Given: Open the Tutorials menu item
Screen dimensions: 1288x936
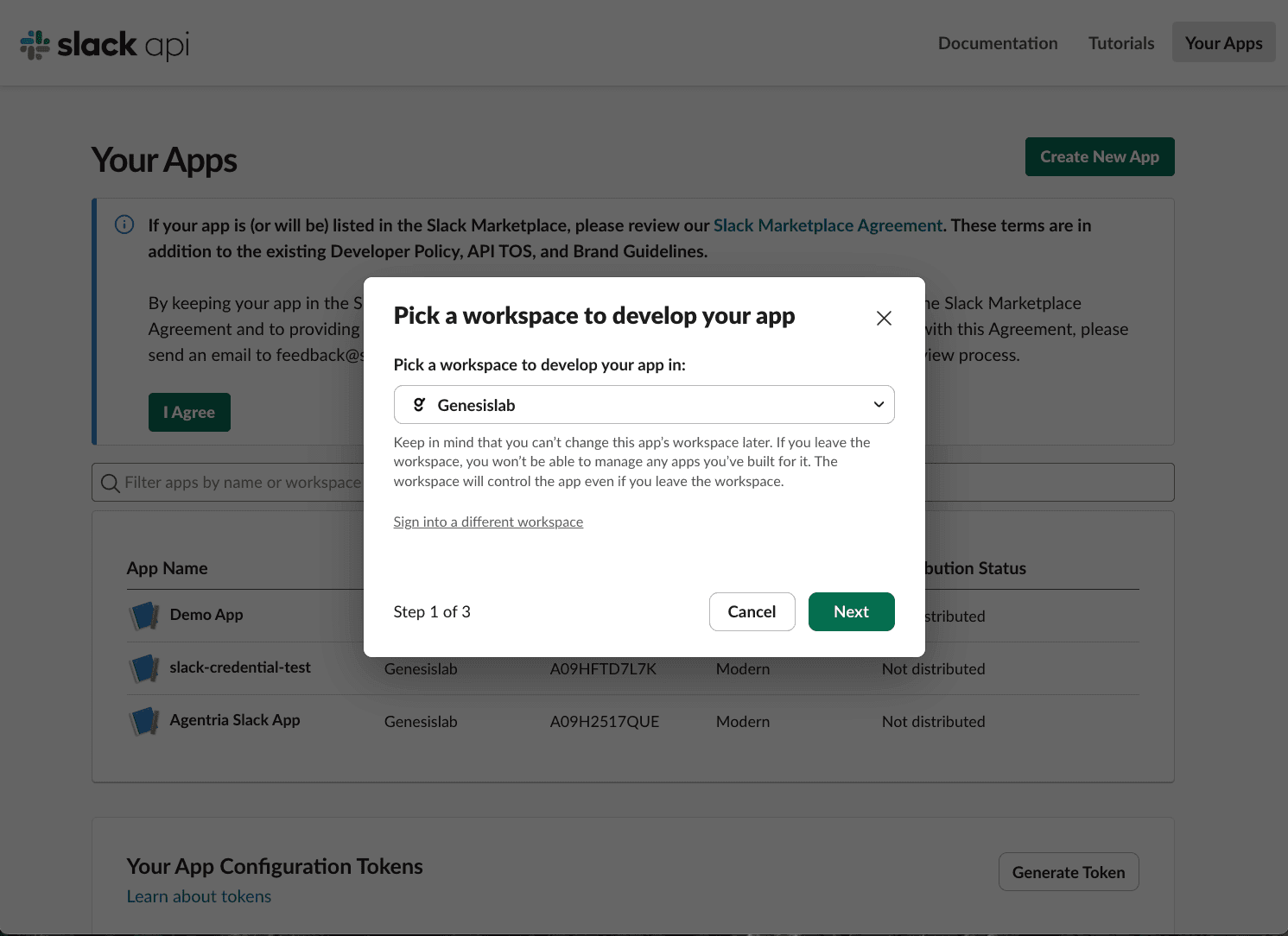Looking at the screenshot, I should pos(1121,43).
